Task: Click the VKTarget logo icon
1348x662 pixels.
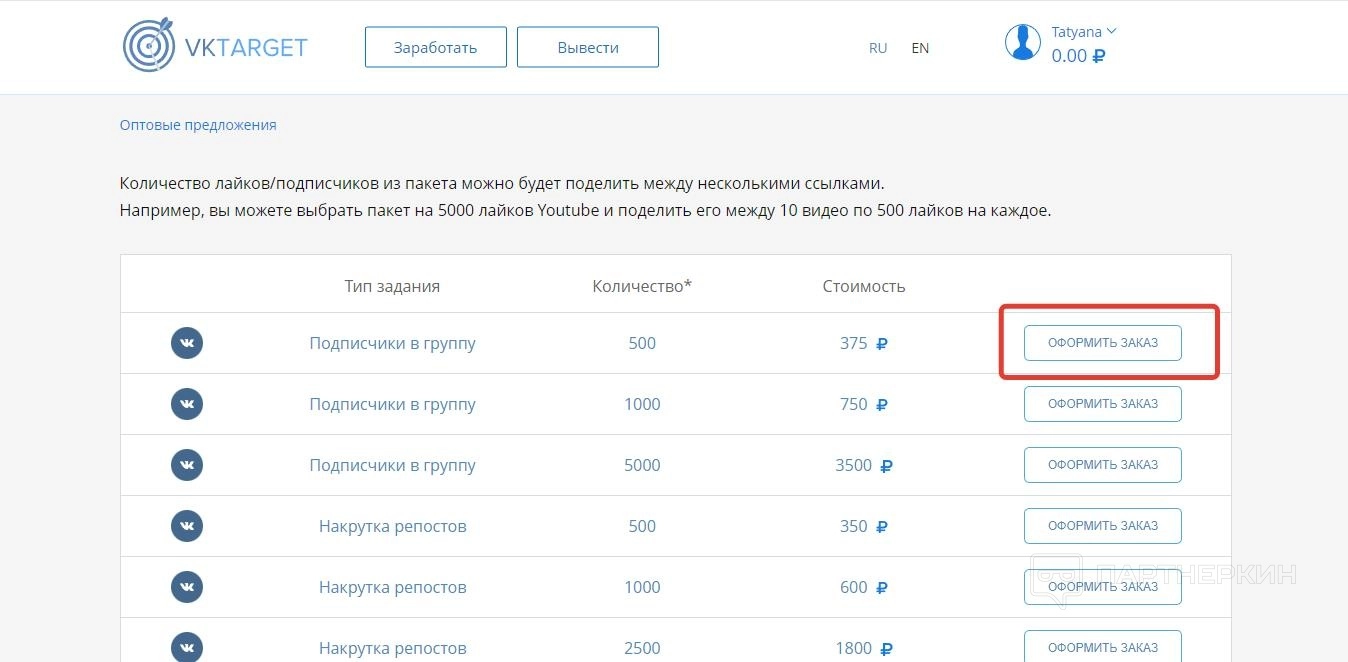Action: [x=148, y=46]
